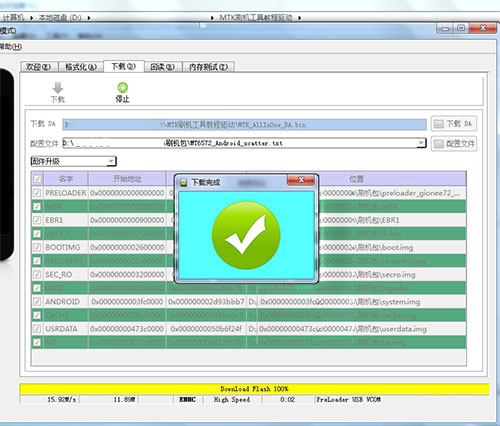The image size is (500, 426).
Task: Click the yellow Download Flash 100% progress bar
Action: [254, 389]
